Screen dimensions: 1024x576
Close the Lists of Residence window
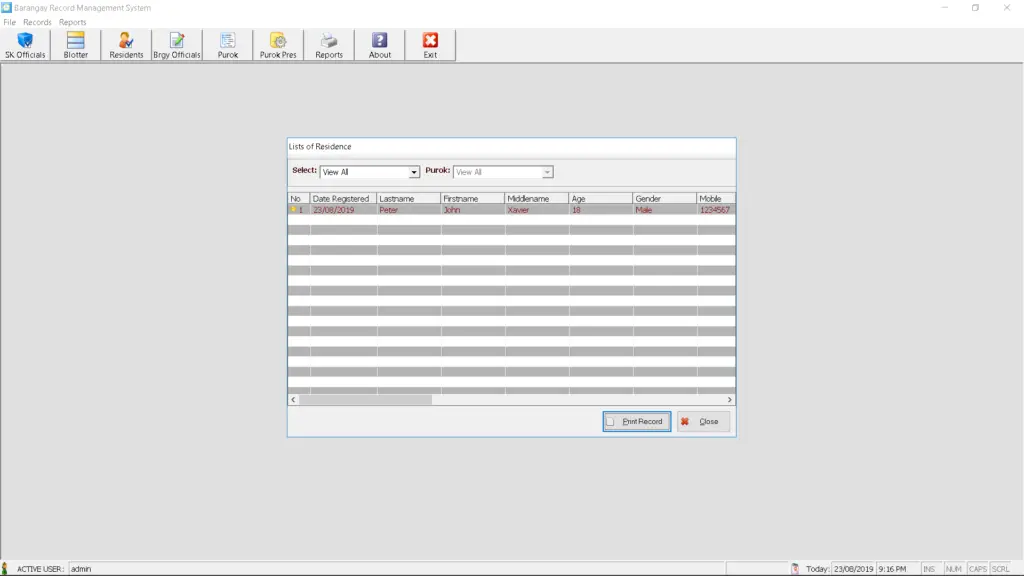(703, 421)
